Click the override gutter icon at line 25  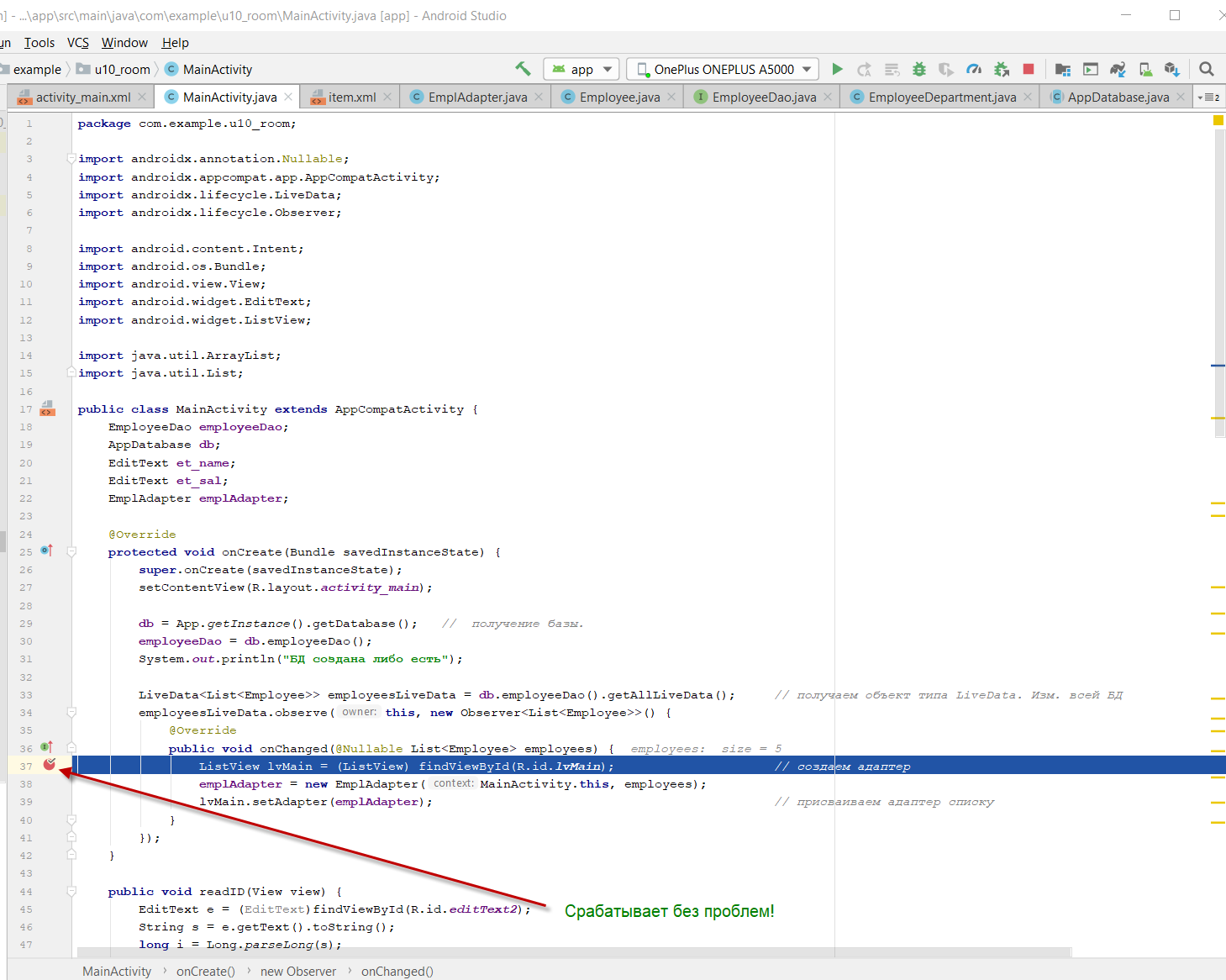point(46,551)
